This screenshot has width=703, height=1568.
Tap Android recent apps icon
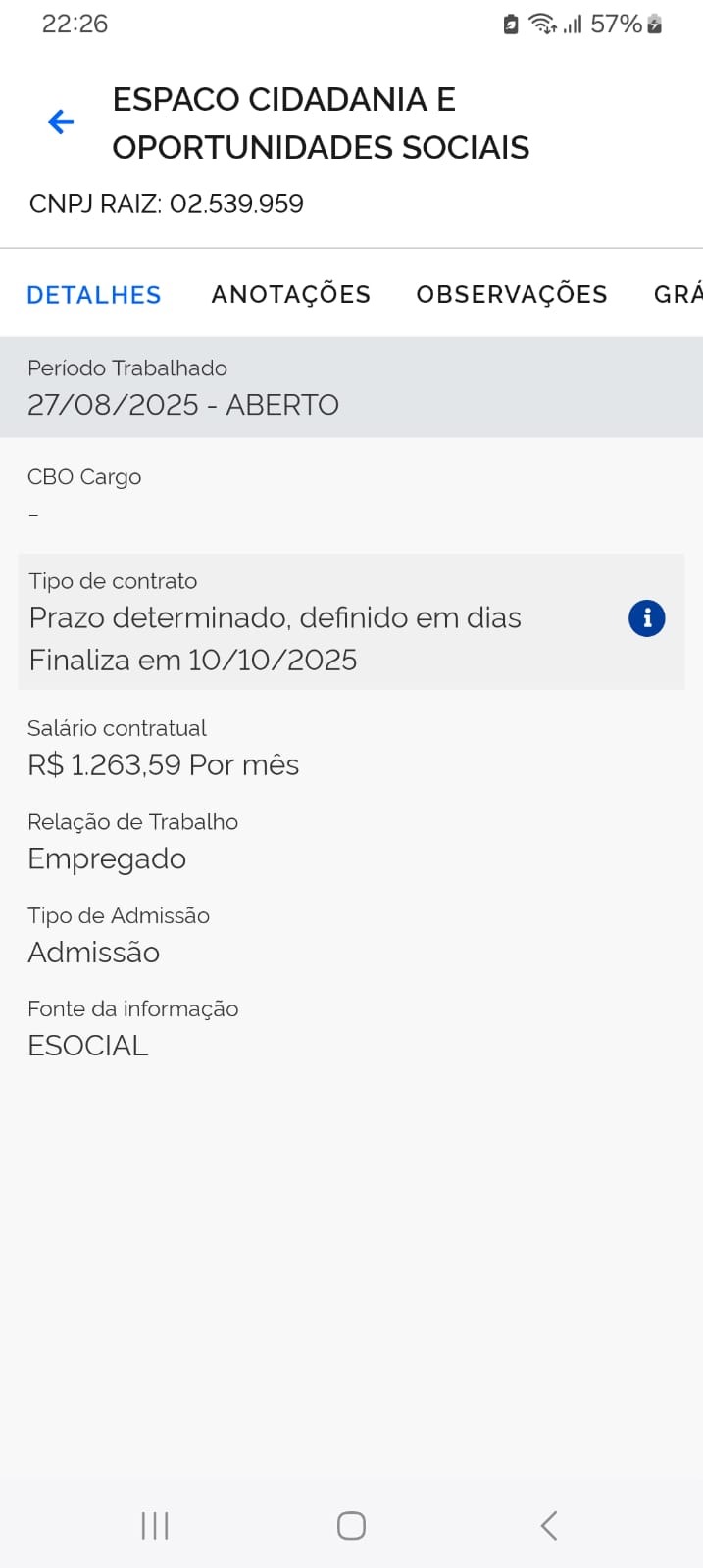pyautogui.click(x=155, y=1525)
